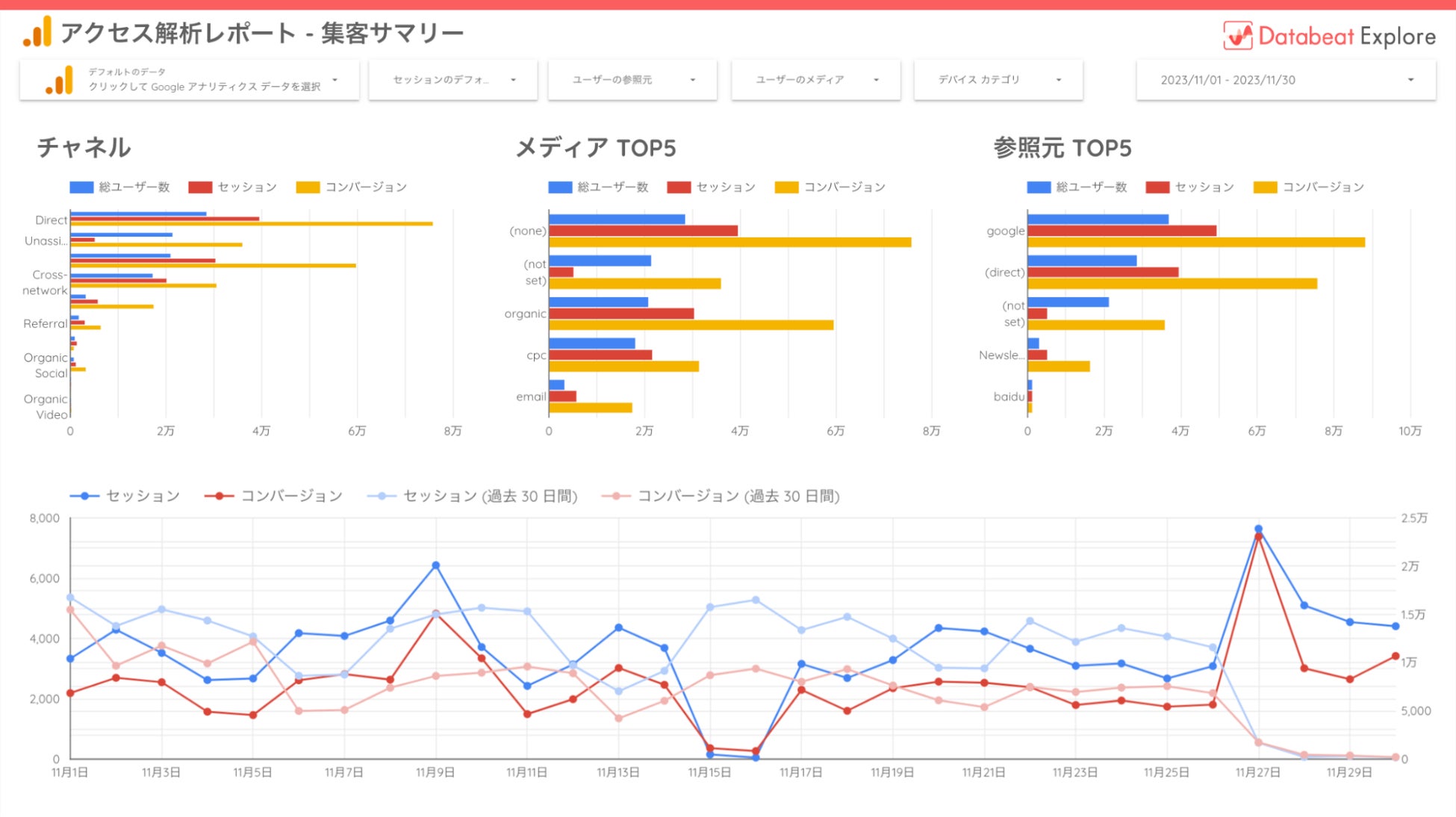Click the organic red session bar in メディア TOP5
Image resolution: width=1456 pixels, height=817 pixels.
tap(621, 314)
